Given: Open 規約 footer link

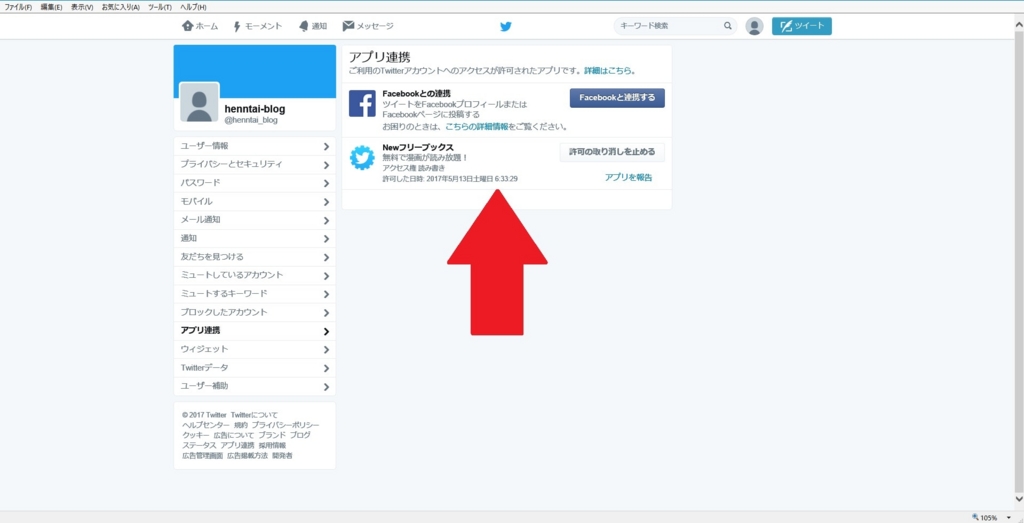Looking at the screenshot, I should pyautogui.click(x=241, y=425).
